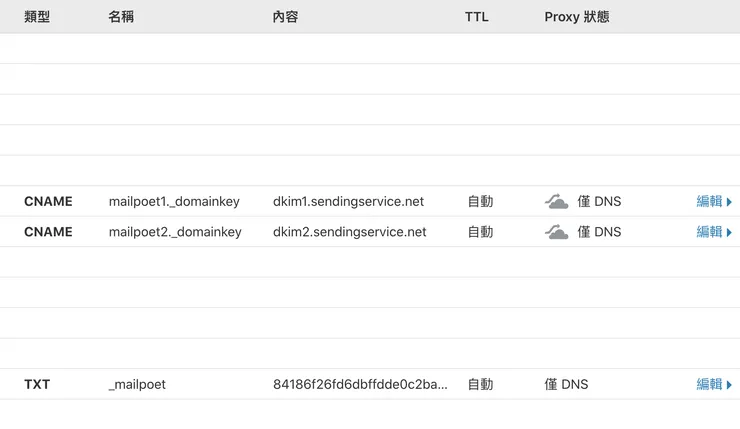This screenshot has width=740, height=429.
Task: Click the gray cloud icon for mailpoet1._domainkey
Action: [557, 202]
